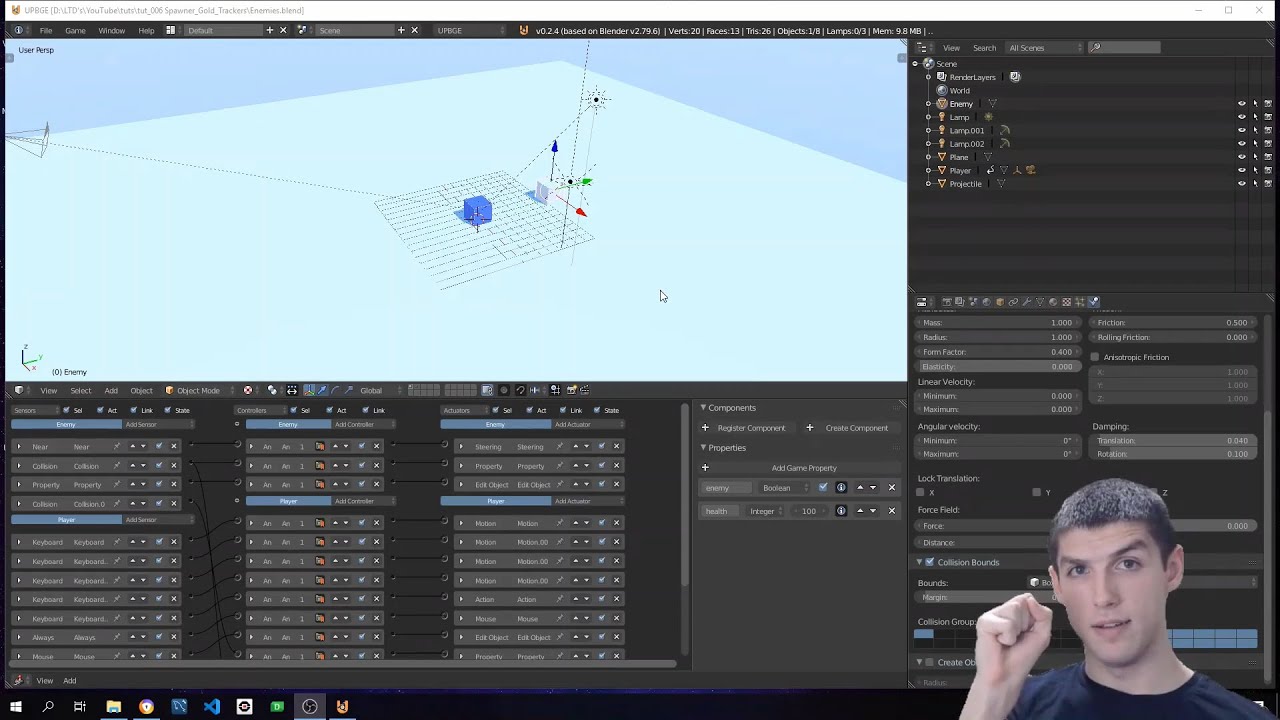Open the Window menu
The height and width of the screenshot is (720, 1280).
[x=111, y=30]
